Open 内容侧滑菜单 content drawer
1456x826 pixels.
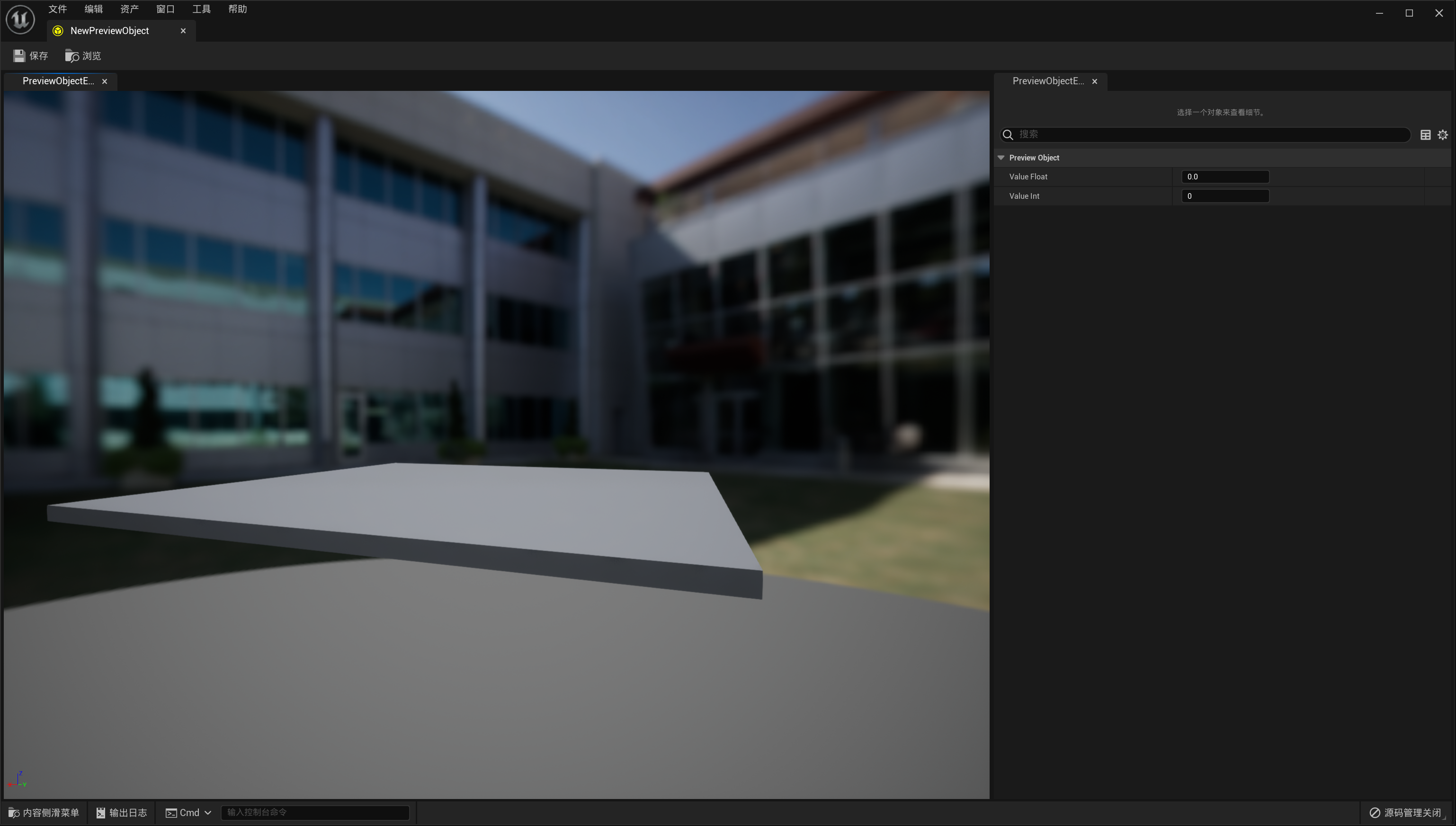[x=44, y=812]
